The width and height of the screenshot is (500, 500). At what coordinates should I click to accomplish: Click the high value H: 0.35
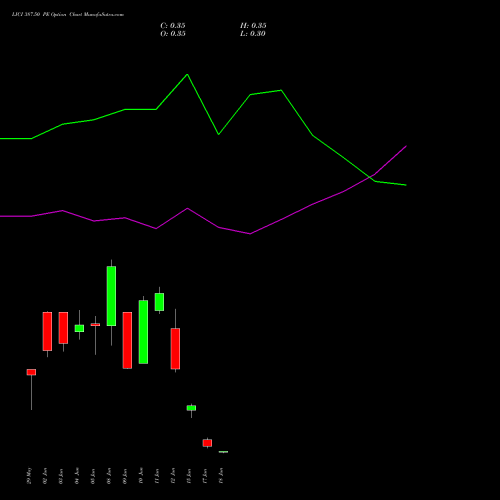point(253,26)
